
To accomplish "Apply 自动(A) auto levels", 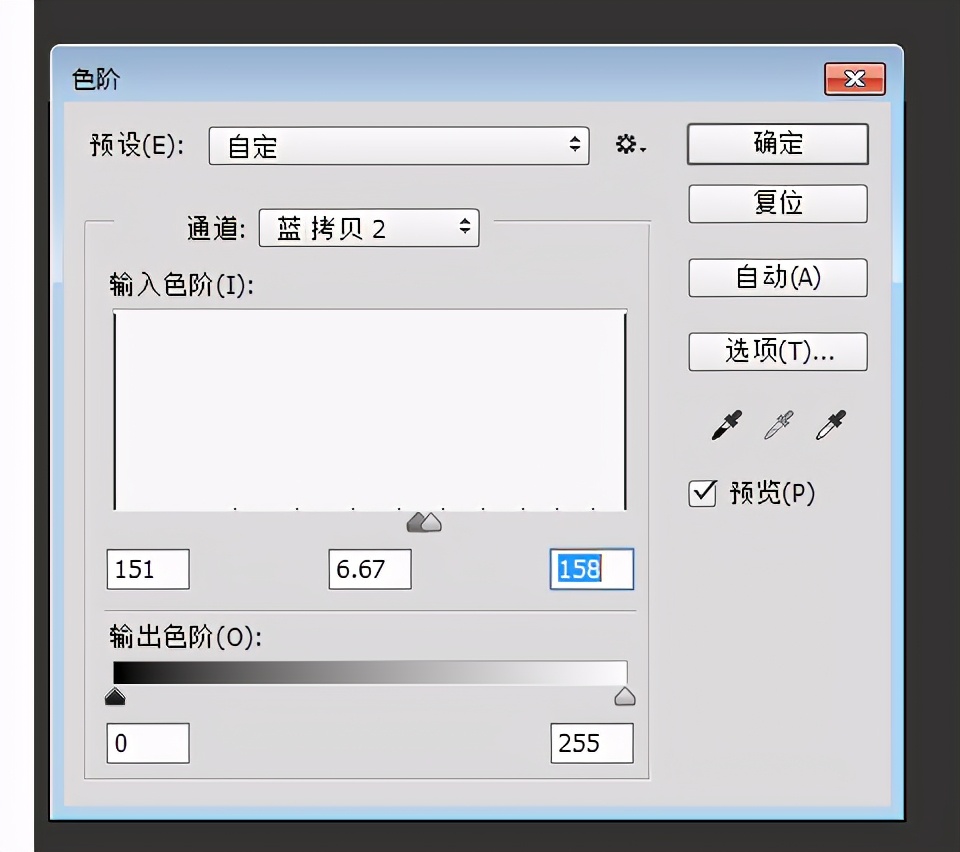I will (x=777, y=278).
